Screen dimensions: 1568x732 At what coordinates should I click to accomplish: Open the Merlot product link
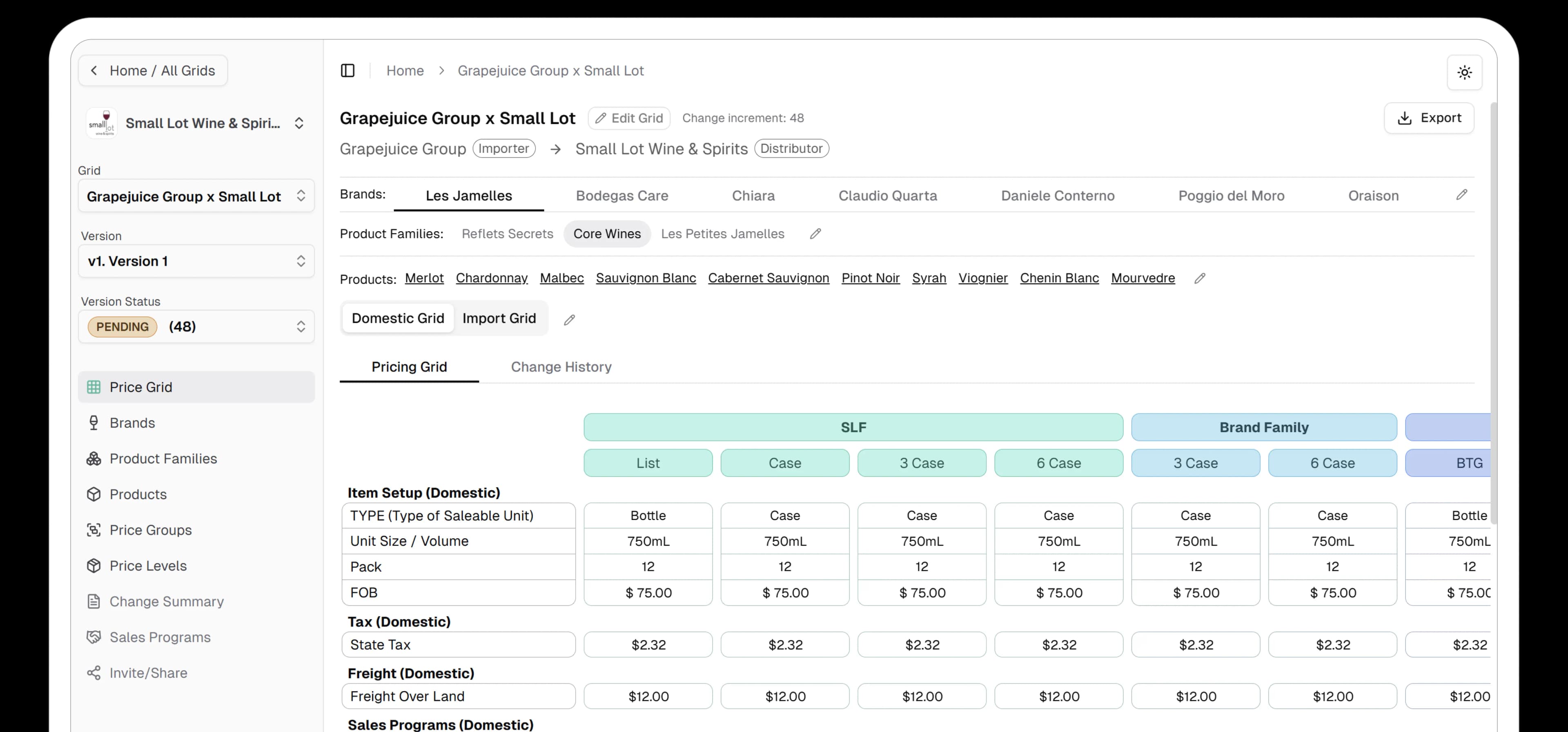tap(424, 278)
